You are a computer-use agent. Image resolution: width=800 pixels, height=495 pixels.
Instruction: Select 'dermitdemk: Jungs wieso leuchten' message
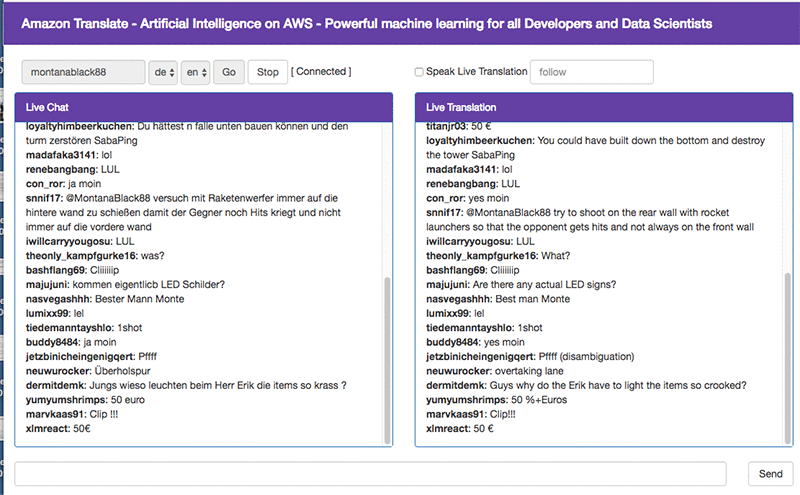click(186, 385)
